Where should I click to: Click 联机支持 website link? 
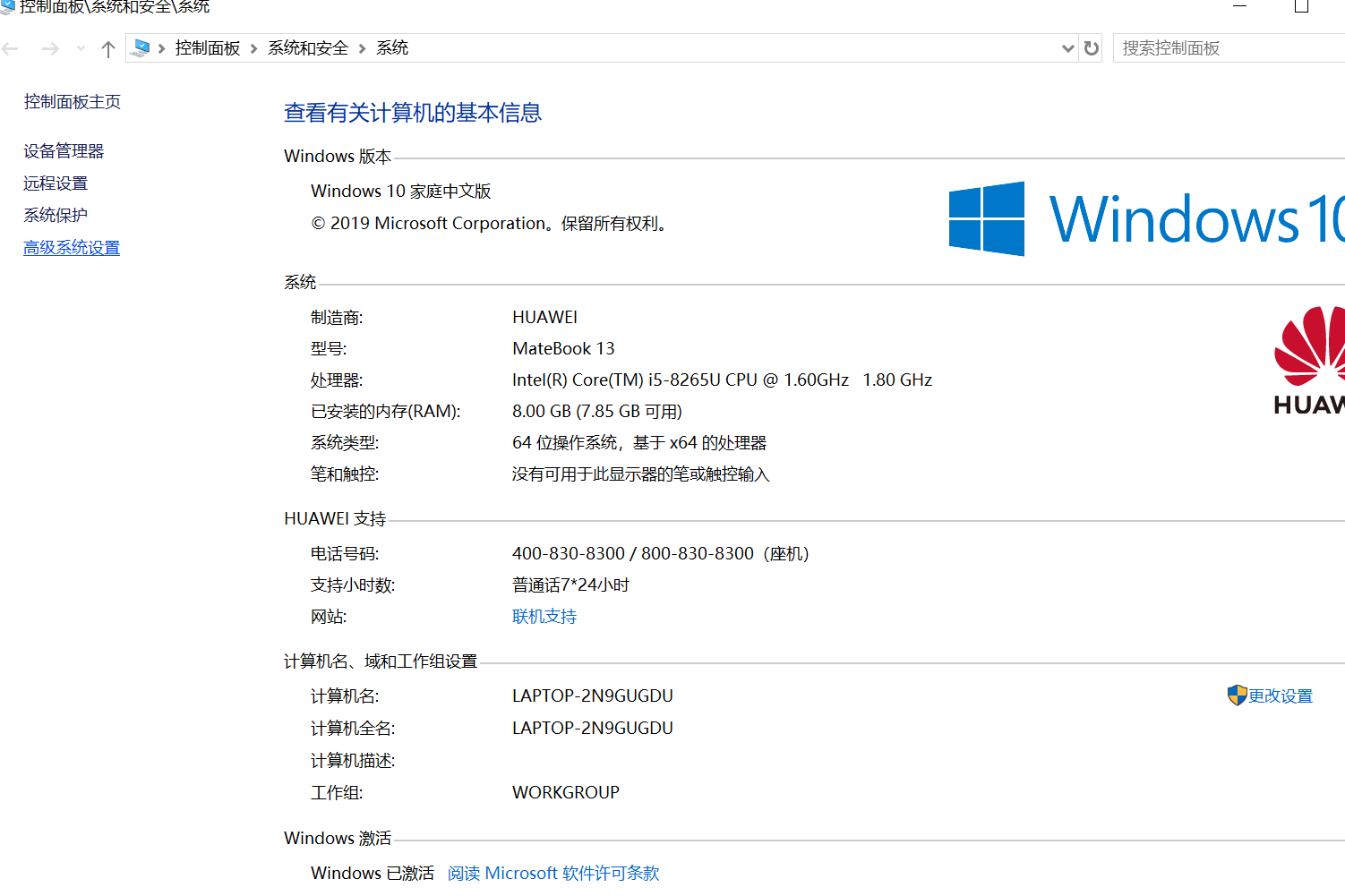click(x=544, y=617)
